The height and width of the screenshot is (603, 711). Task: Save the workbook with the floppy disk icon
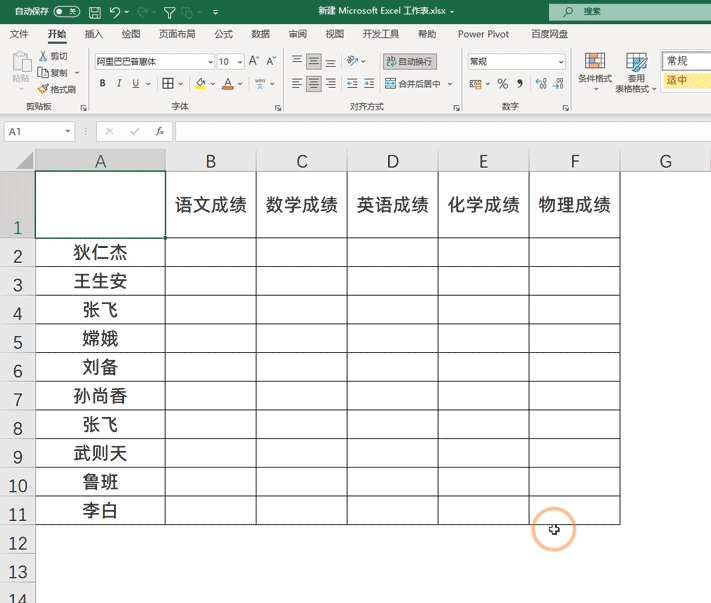point(95,12)
